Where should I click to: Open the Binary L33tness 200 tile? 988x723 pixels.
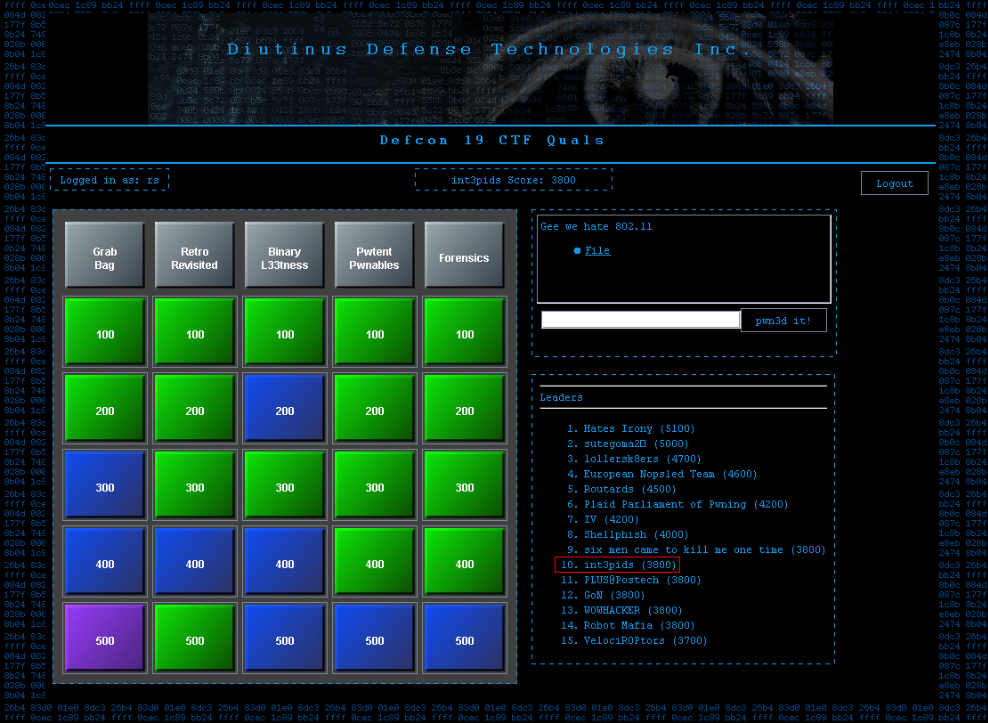(x=285, y=408)
